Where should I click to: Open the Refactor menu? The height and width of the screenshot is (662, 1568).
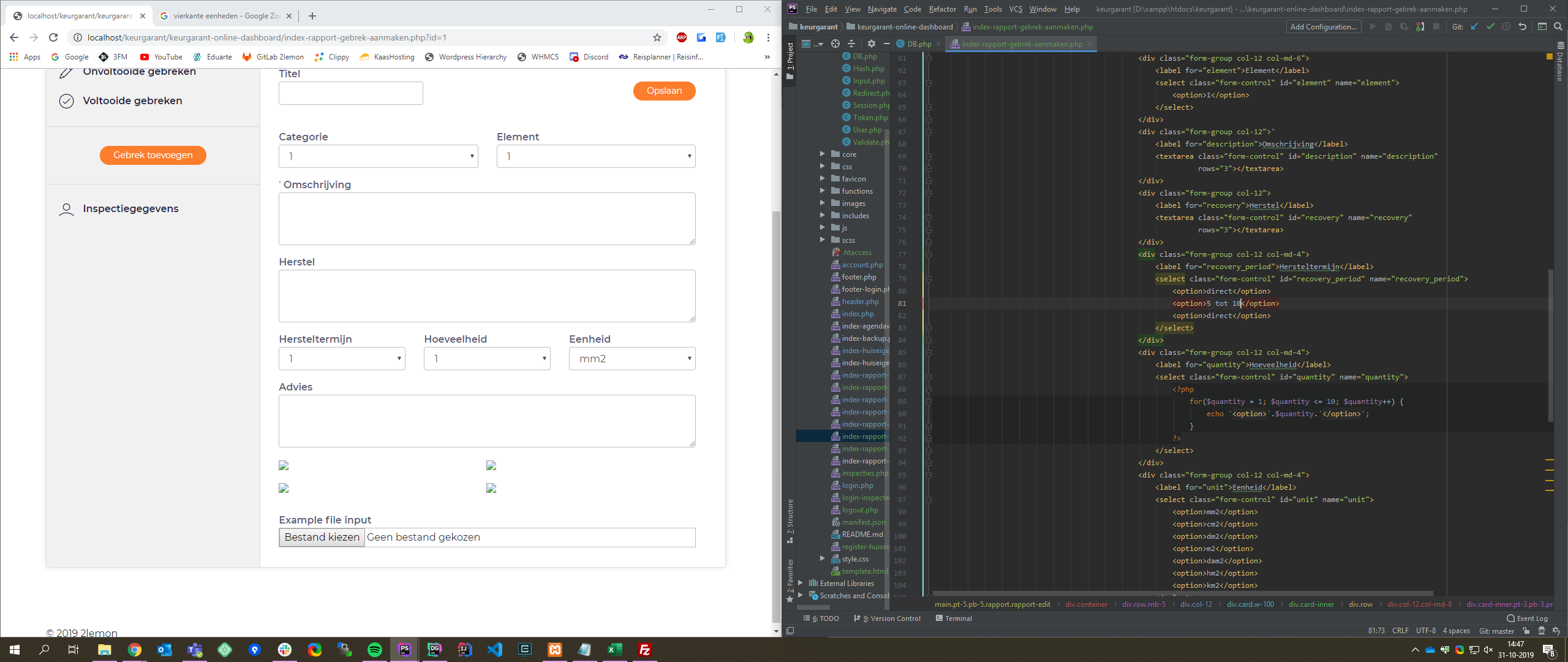(x=942, y=9)
